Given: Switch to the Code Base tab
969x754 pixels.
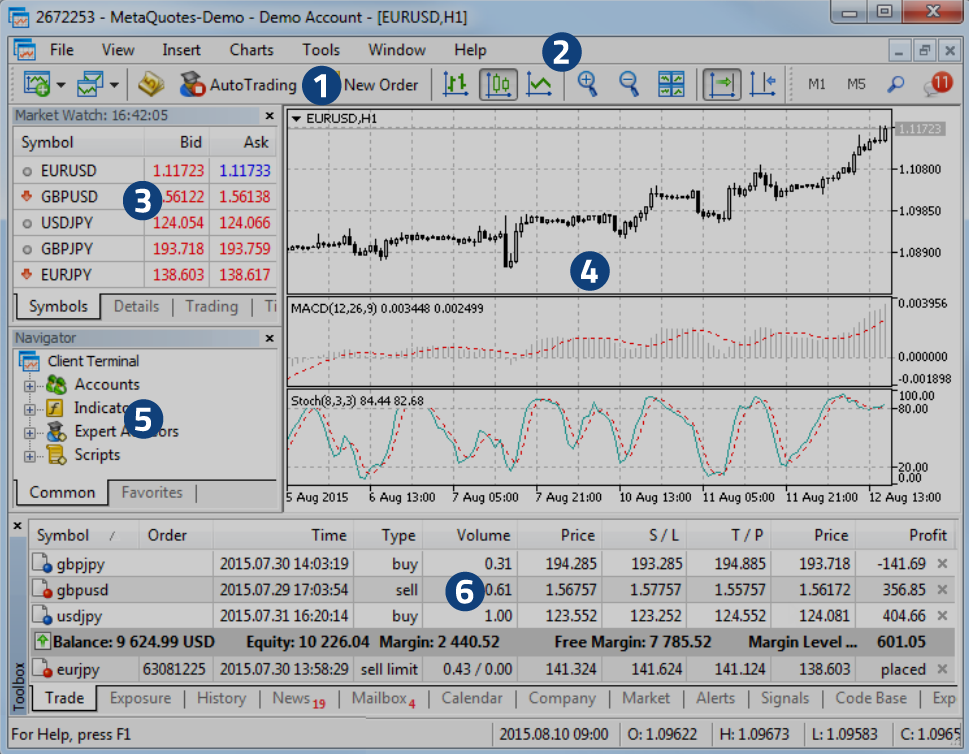Looking at the screenshot, I should pos(871,698).
